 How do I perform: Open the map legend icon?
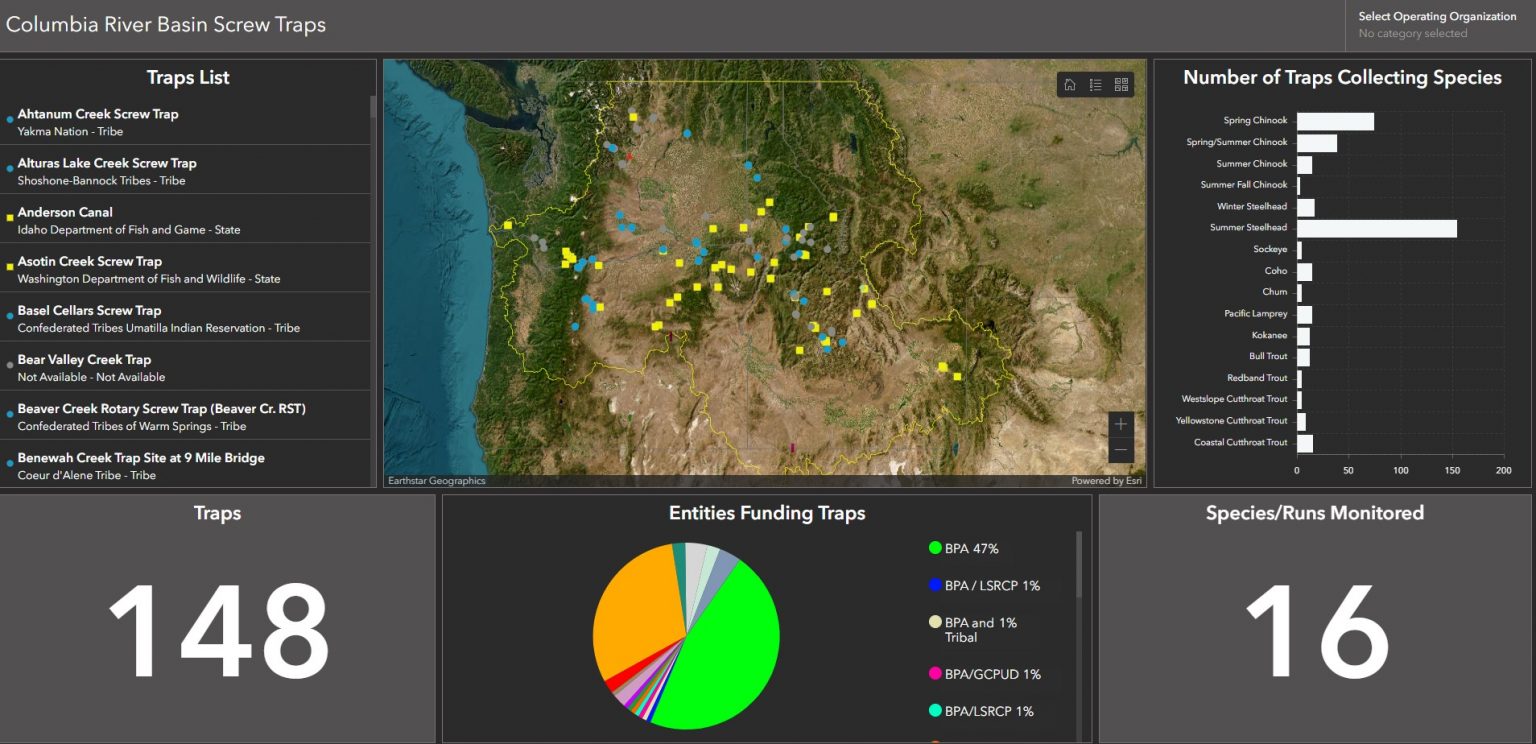tap(1095, 84)
